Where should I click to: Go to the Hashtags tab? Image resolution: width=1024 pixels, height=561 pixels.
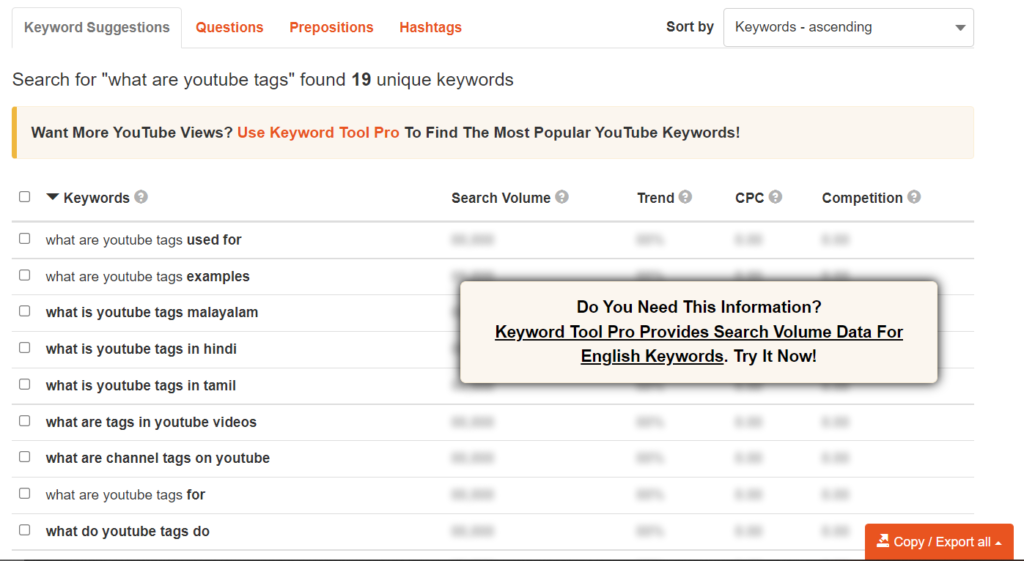point(430,27)
